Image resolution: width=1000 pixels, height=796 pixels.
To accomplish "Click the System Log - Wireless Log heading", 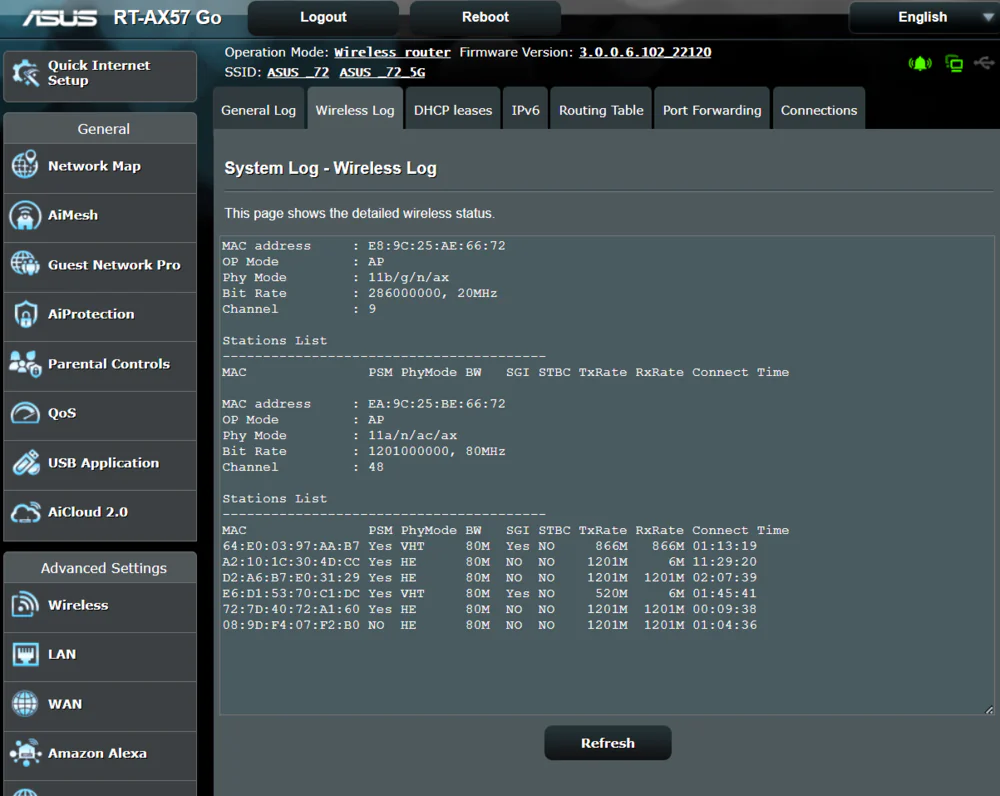I will [330, 168].
